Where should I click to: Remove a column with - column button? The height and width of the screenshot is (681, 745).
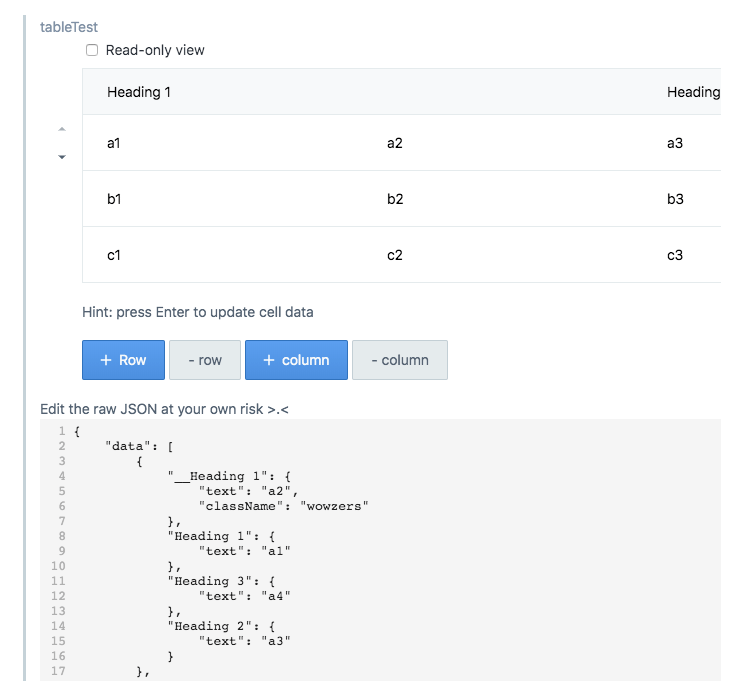400,360
